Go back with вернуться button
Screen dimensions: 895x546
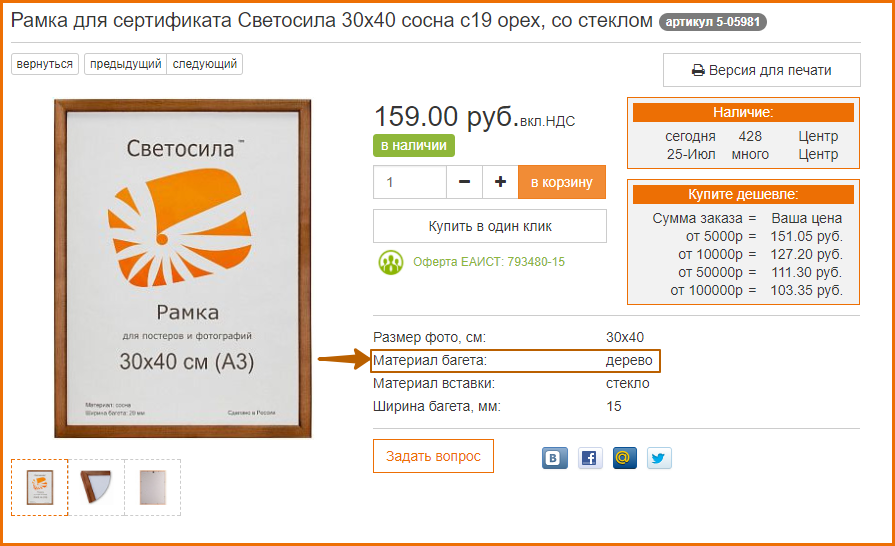click(x=45, y=64)
